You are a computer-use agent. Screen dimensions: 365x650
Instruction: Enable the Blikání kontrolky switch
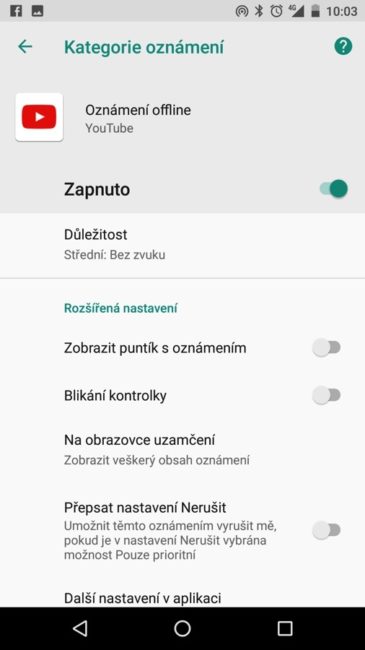(x=327, y=395)
